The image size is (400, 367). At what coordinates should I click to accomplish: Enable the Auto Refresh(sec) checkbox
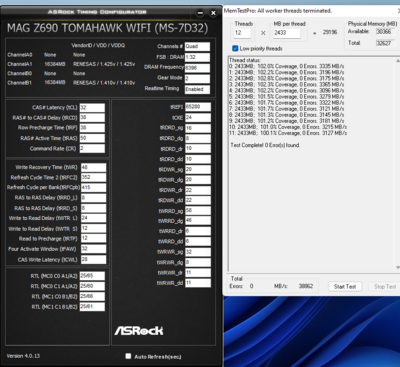128,356
